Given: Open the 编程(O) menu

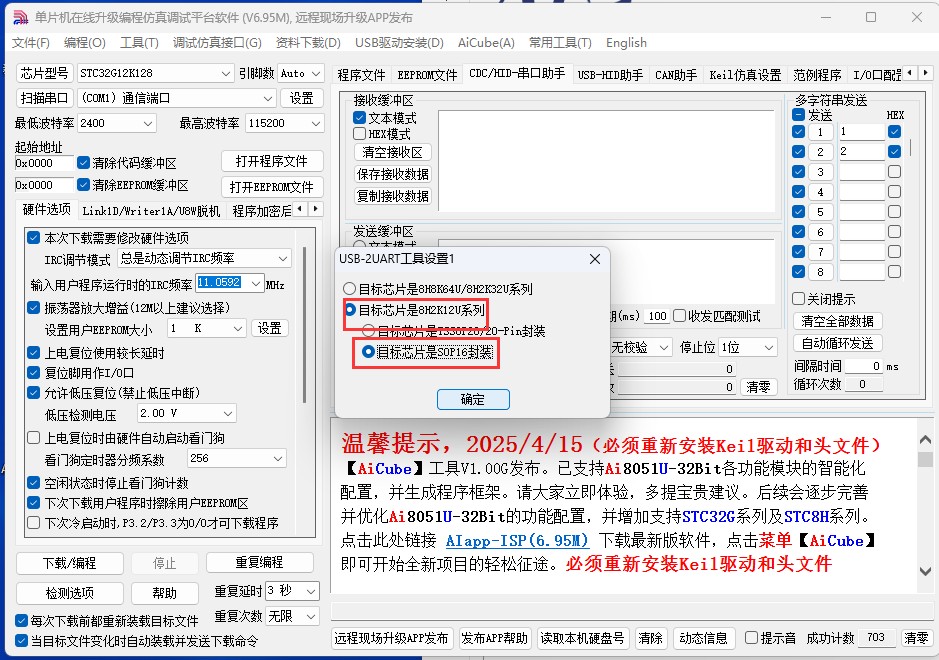Looking at the screenshot, I should [84, 43].
